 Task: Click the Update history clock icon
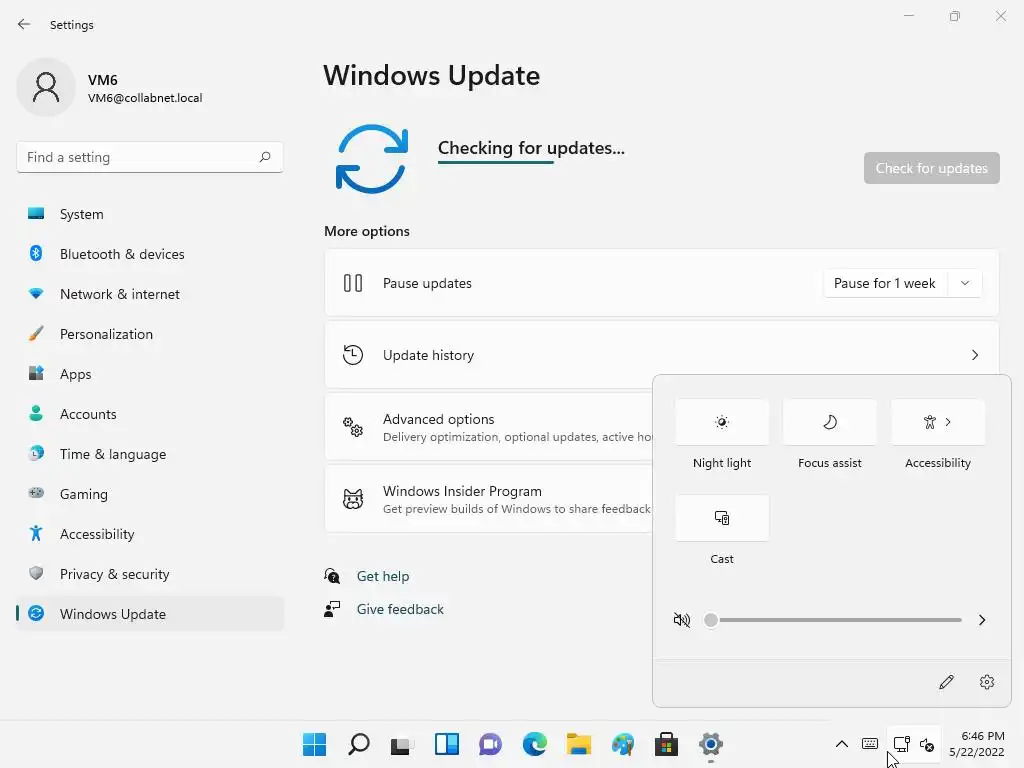[x=353, y=355]
